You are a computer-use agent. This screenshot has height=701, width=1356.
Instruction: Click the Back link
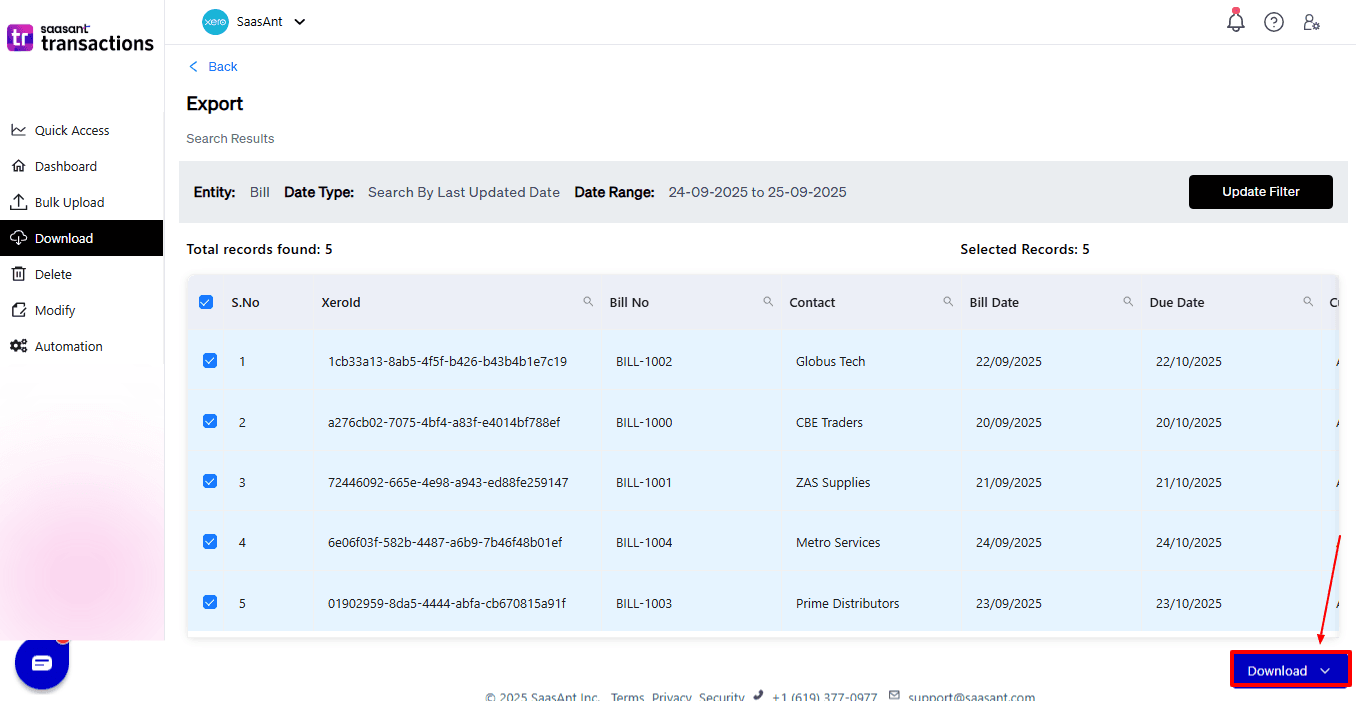[214, 67]
